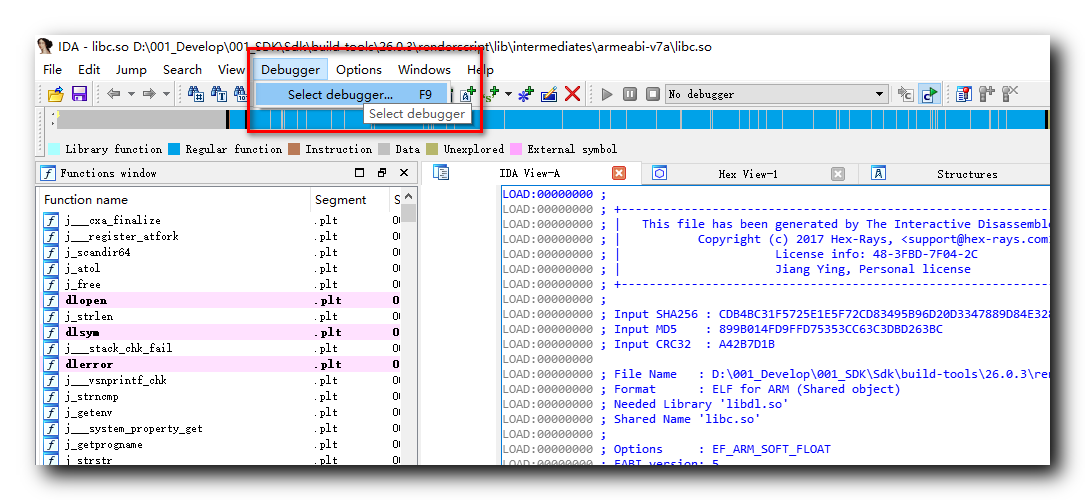
Task: Sort by Function name column header
Action: [173, 200]
